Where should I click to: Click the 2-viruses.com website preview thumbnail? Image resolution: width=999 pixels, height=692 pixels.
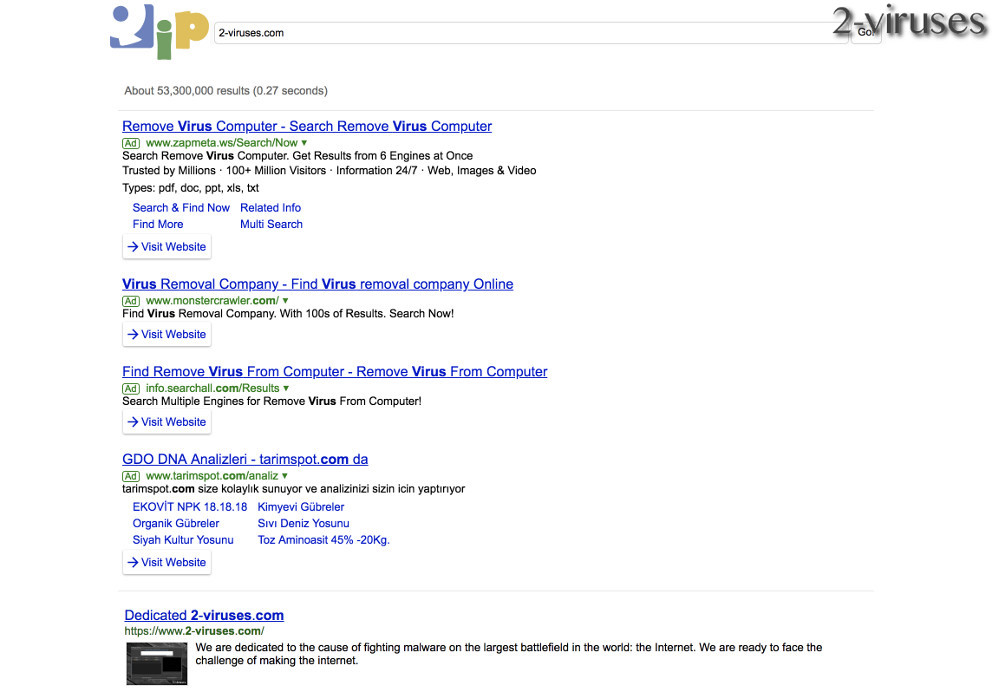pos(156,662)
